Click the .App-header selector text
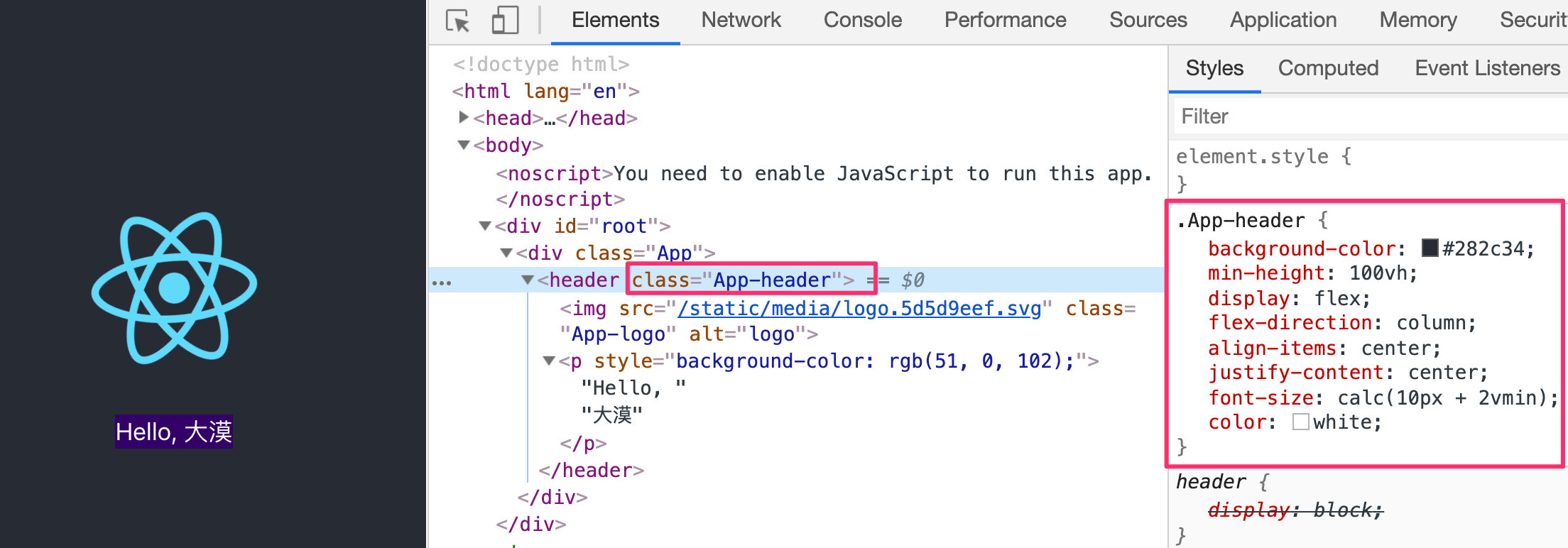This screenshot has width=1568, height=548. tap(1240, 221)
